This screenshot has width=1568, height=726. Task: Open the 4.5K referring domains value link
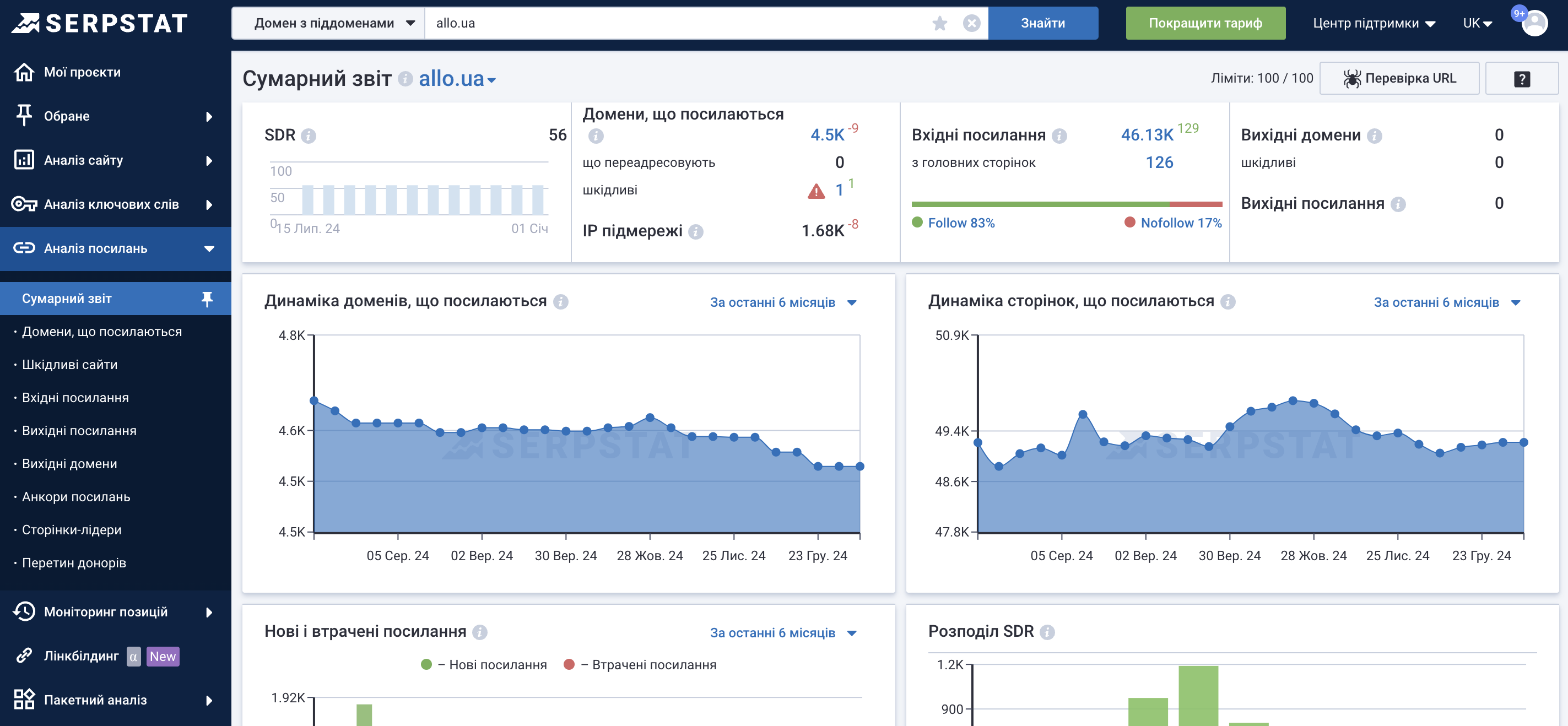pos(827,134)
